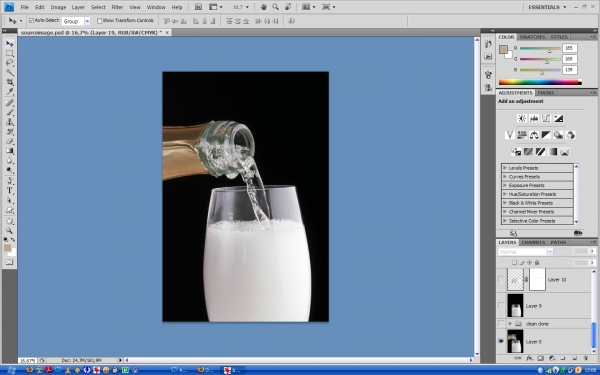The image size is (600, 375).
Task: Select the Dodge tool
Action: pyautogui.click(x=9, y=170)
